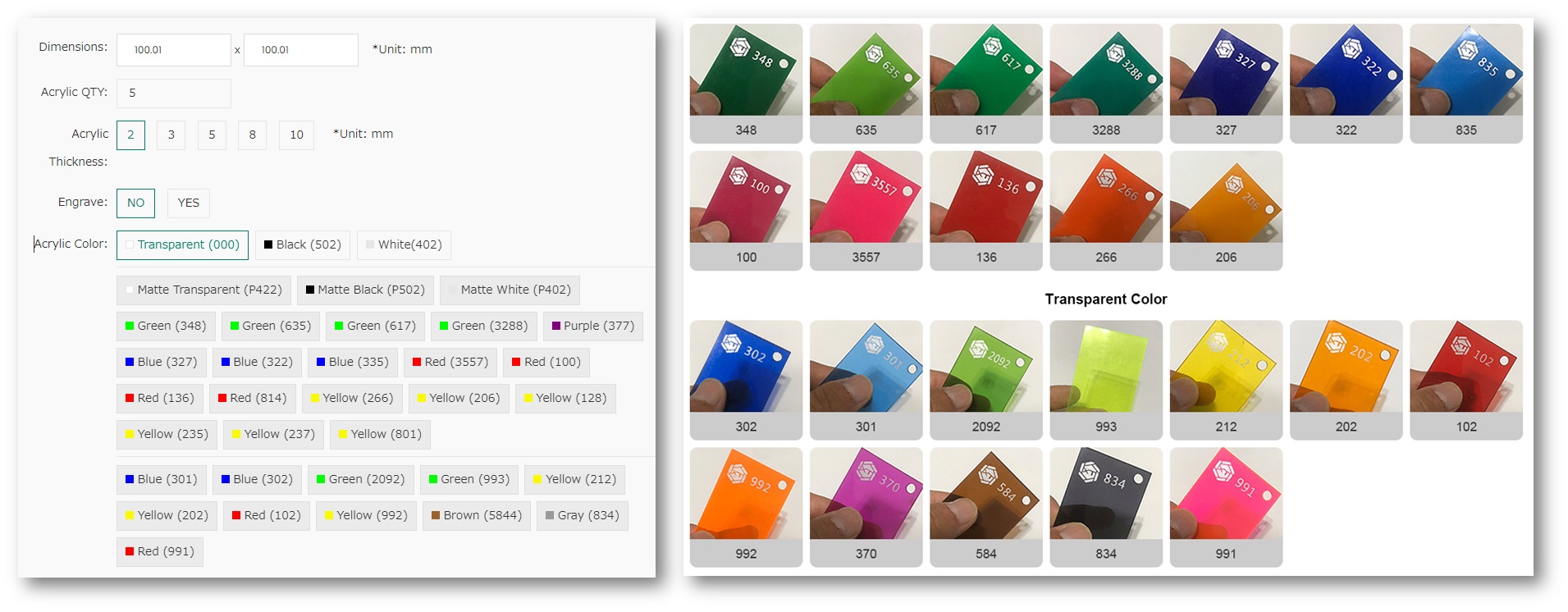Select the 322 blue acrylic sample thumbnail

click(x=1346, y=84)
